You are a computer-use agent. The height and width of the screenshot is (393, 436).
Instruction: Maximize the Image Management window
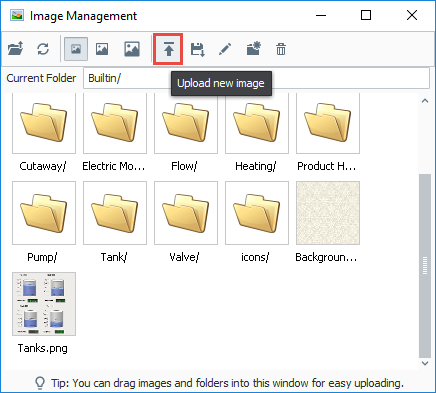366,15
